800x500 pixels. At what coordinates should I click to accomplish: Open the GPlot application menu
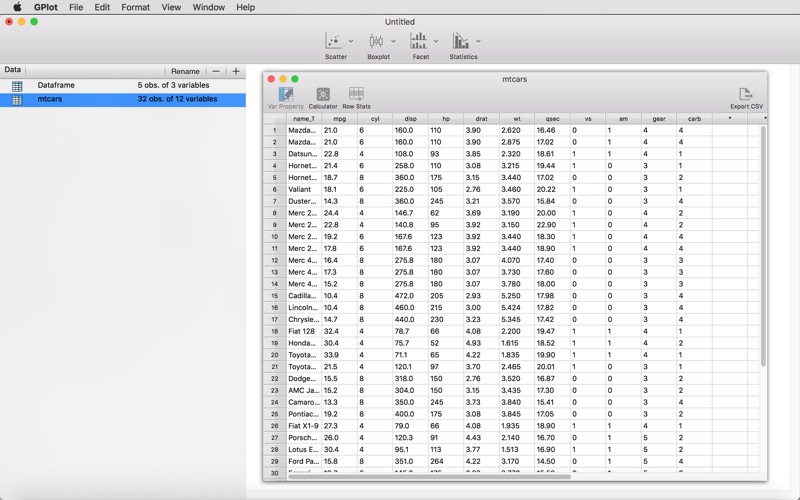(45, 7)
